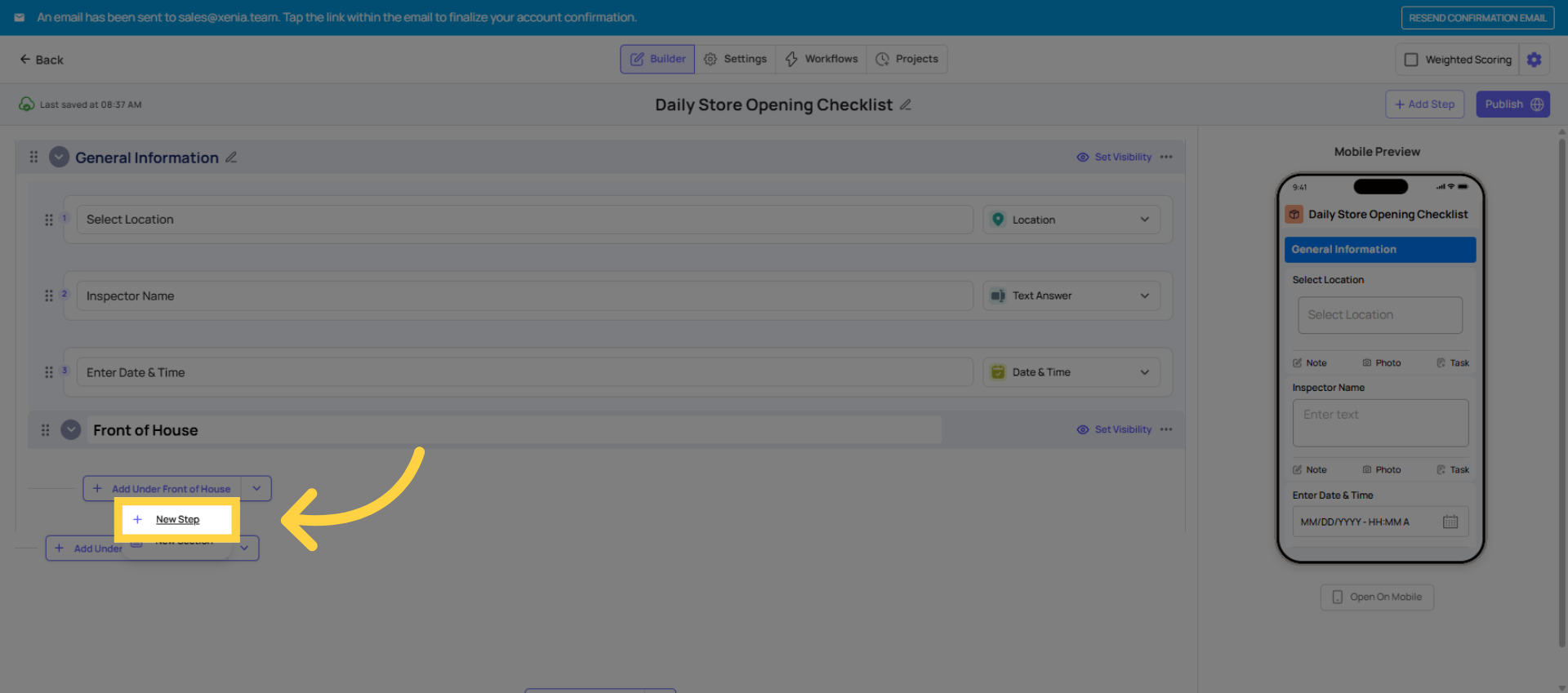Switch to the Builder tab

657,59
